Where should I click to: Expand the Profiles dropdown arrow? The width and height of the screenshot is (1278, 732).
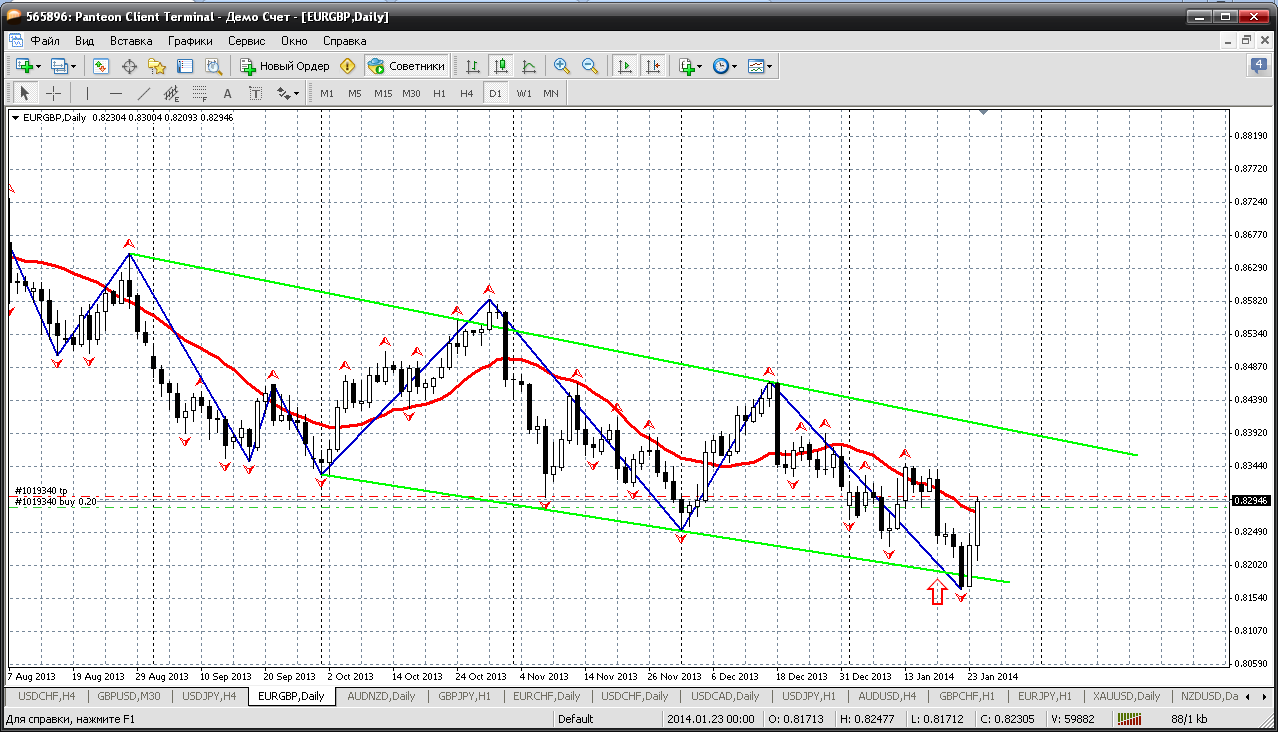pyautogui.click(x=73, y=67)
